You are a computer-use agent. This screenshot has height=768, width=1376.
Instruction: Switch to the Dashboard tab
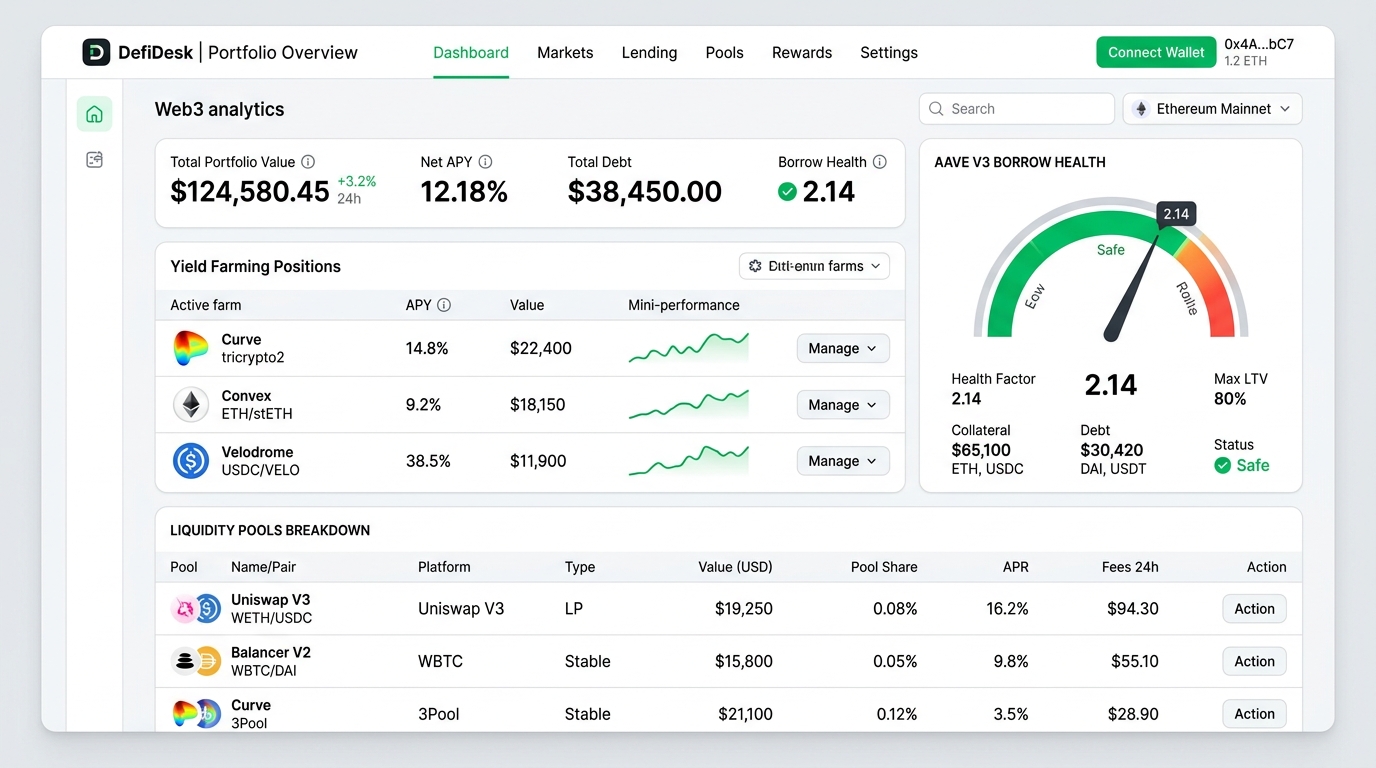point(471,53)
